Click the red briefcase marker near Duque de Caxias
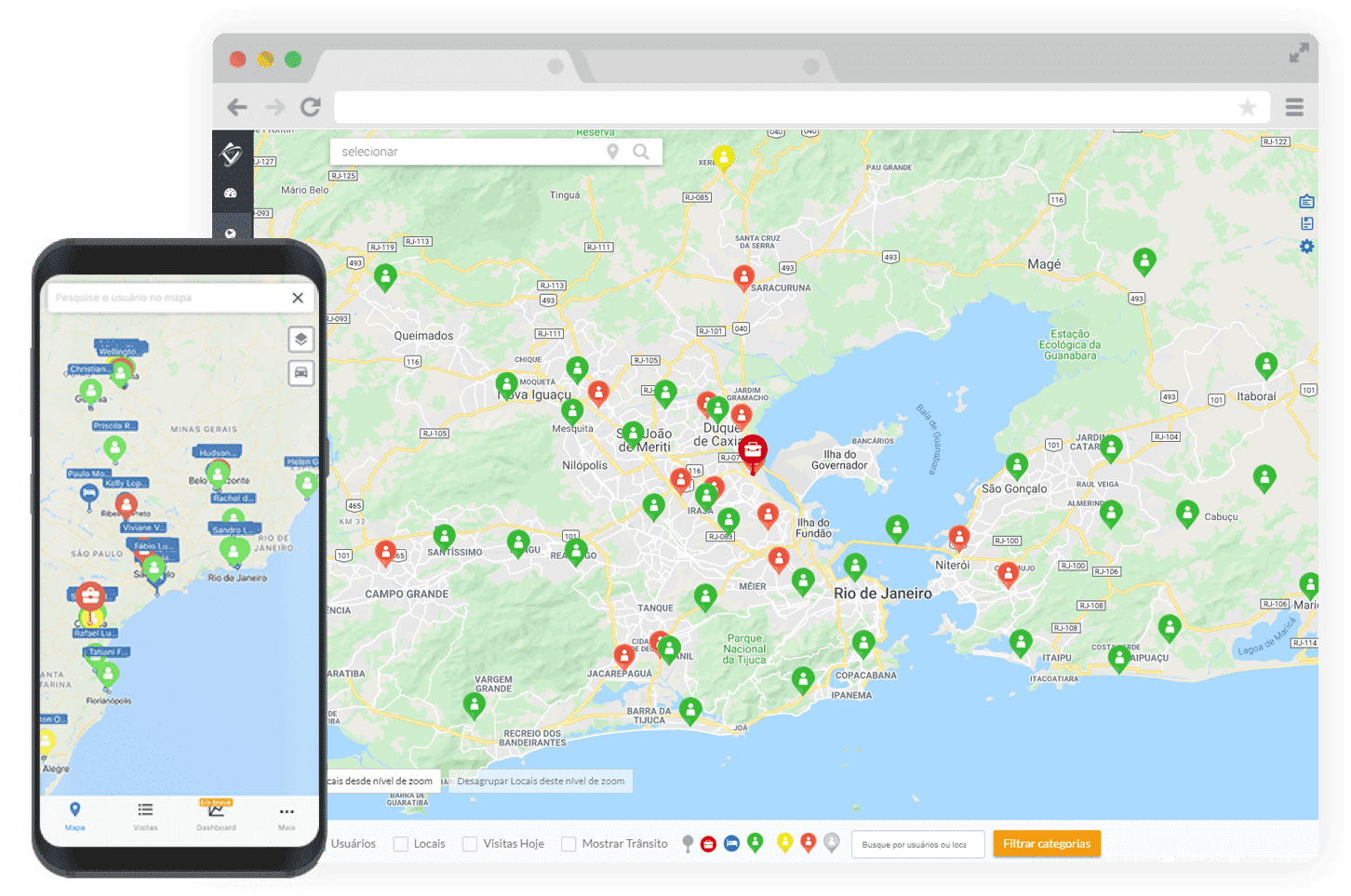 pos(753,452)
